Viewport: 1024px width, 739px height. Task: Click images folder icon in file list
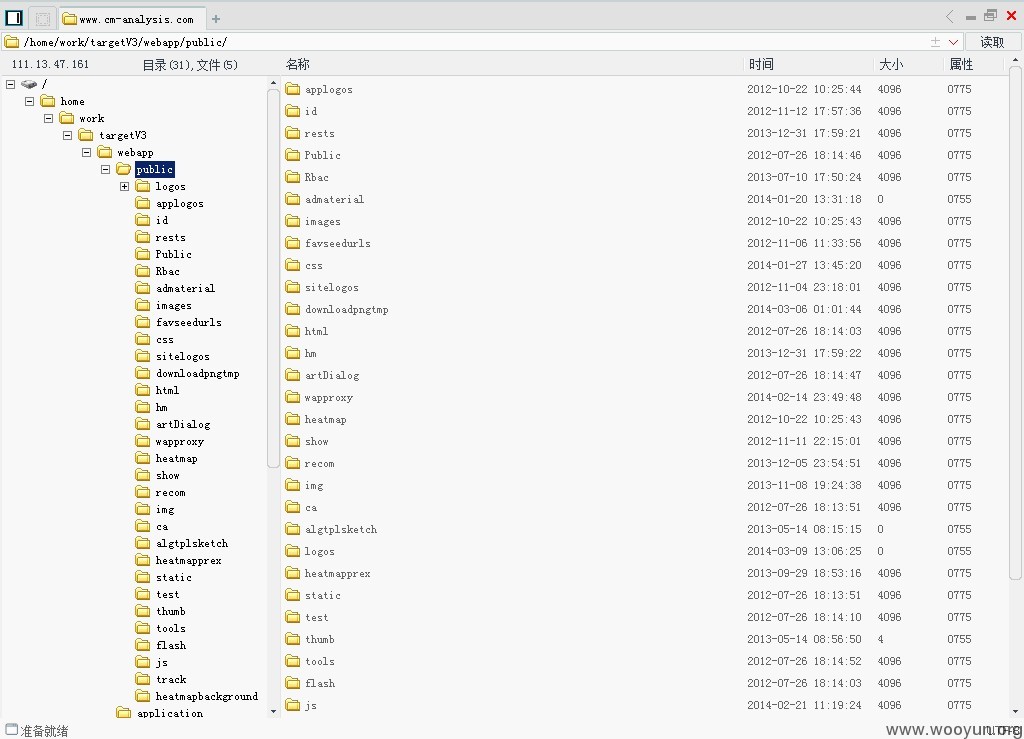293,221
